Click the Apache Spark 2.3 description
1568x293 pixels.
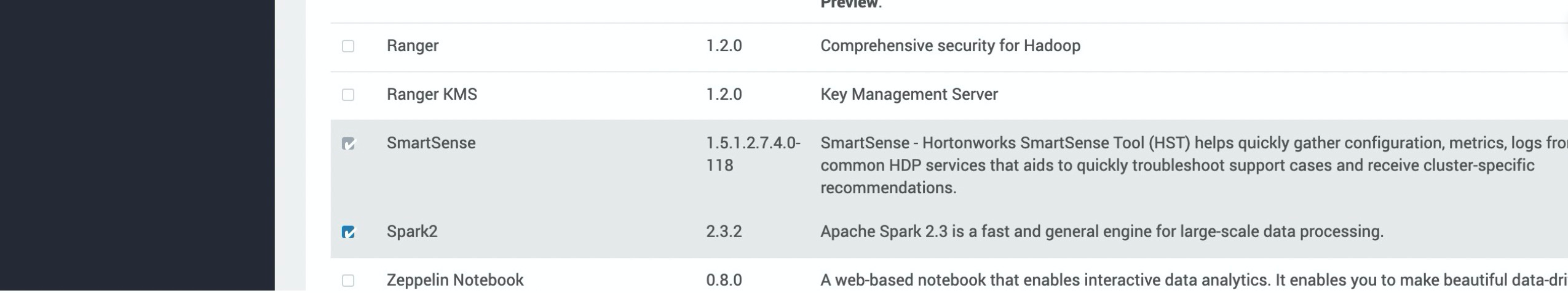[1101, 231]
